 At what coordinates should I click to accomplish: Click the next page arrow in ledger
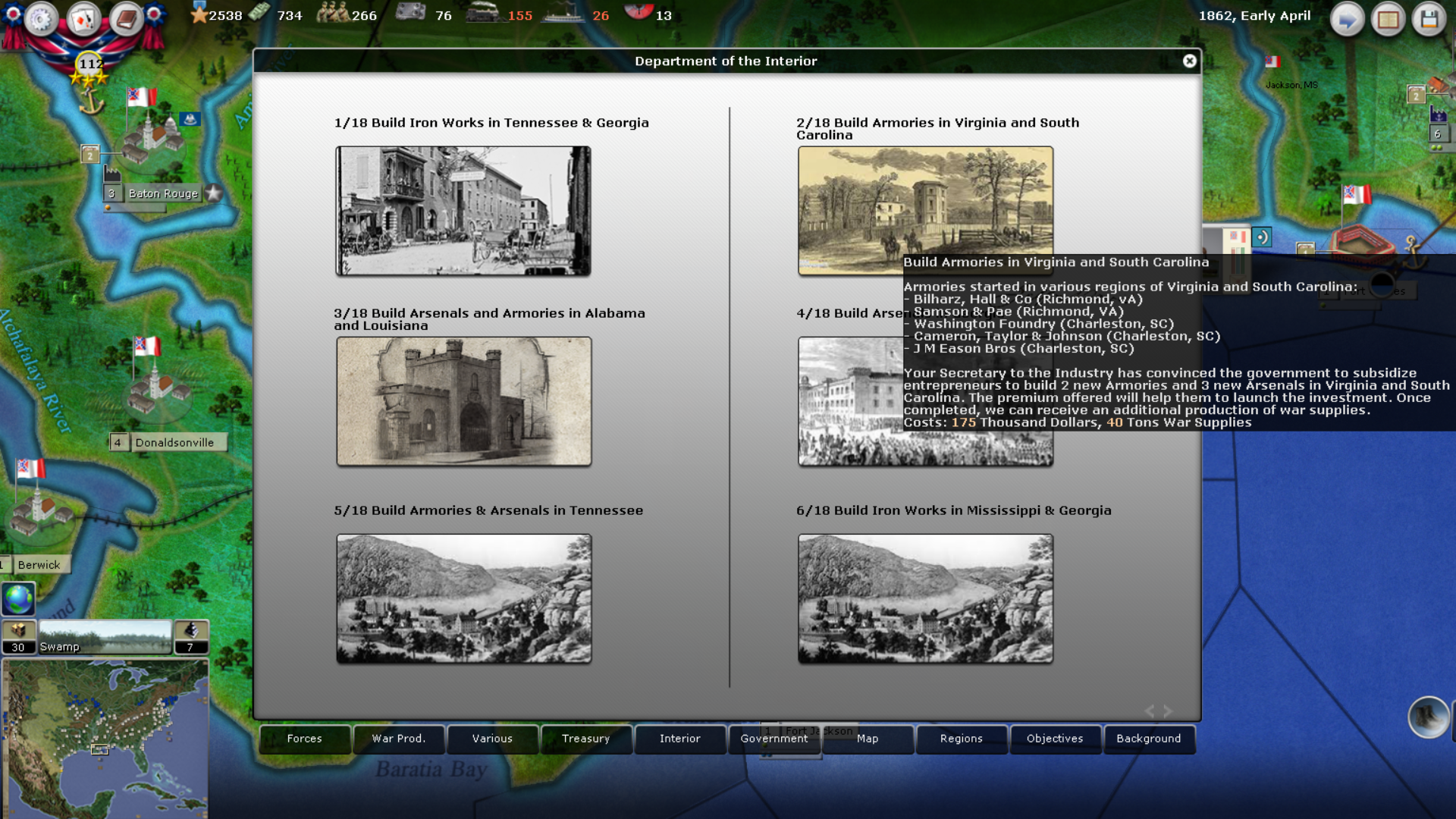[x=1168, y=711]
